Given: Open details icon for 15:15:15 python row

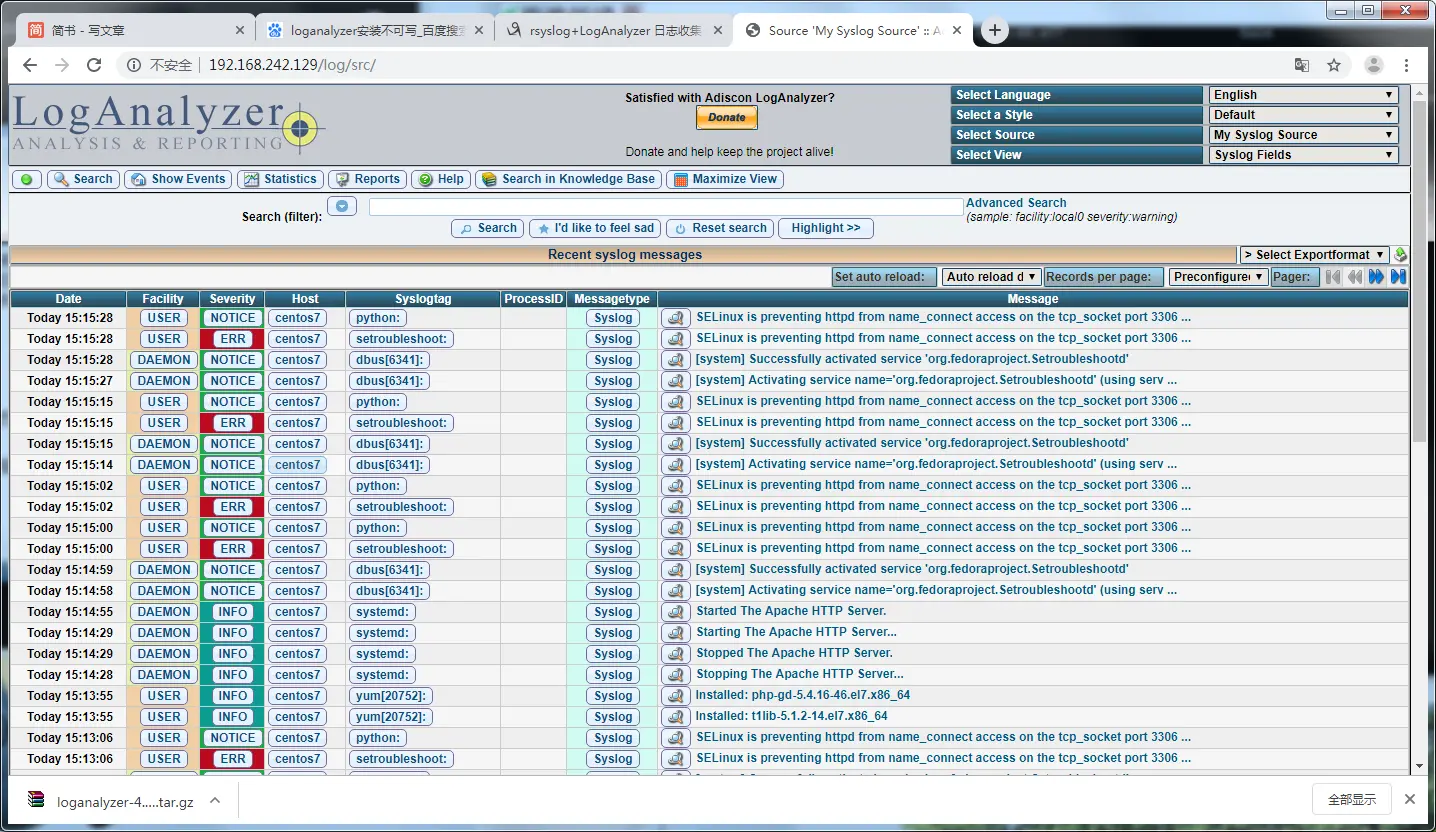Looking at the screenshot, I should pyautogui.click(x=676, y=402).
